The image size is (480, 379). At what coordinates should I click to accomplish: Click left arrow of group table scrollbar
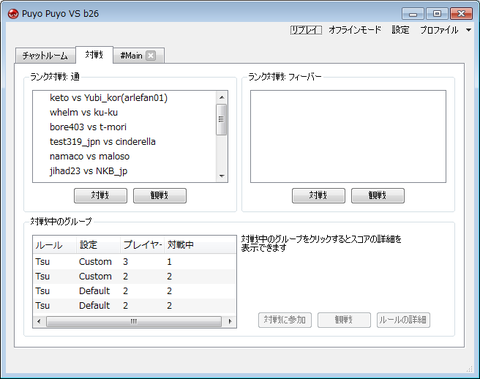pyautogui.click(x=39, y=321)
